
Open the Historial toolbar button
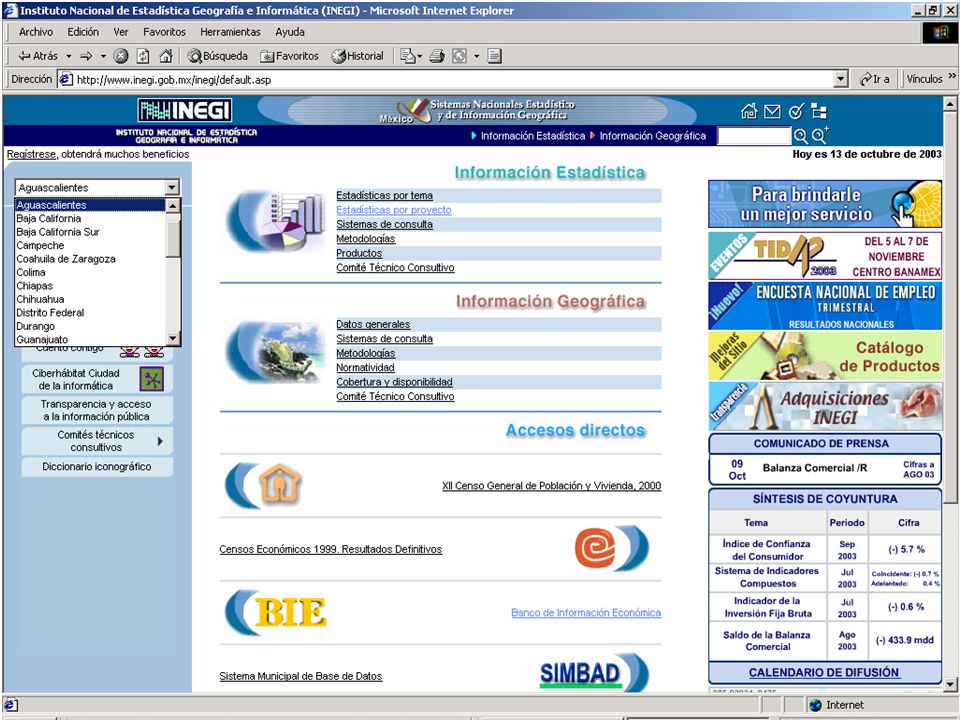point(357,56)
